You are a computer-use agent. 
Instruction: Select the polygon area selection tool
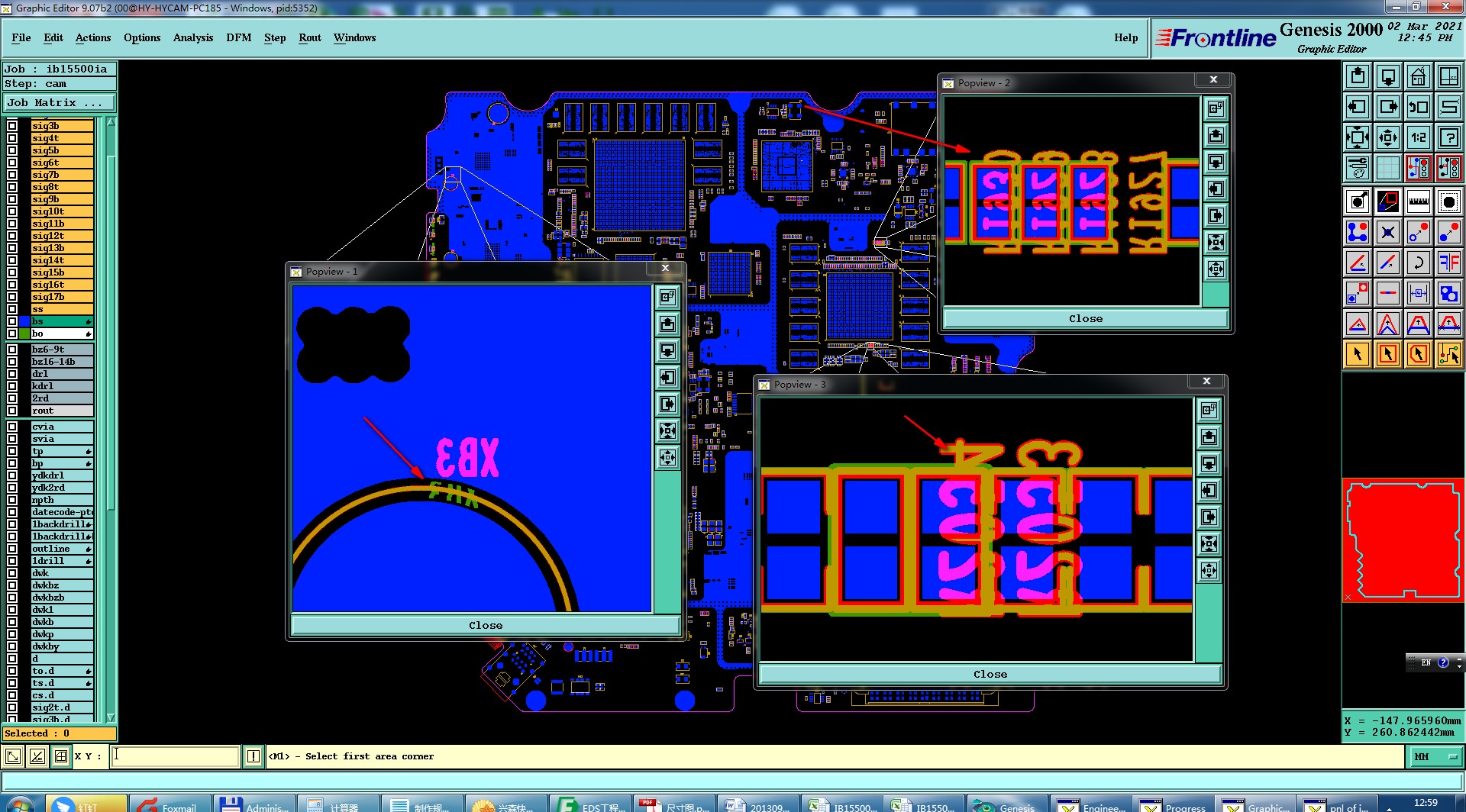[x=1418, y=354]
